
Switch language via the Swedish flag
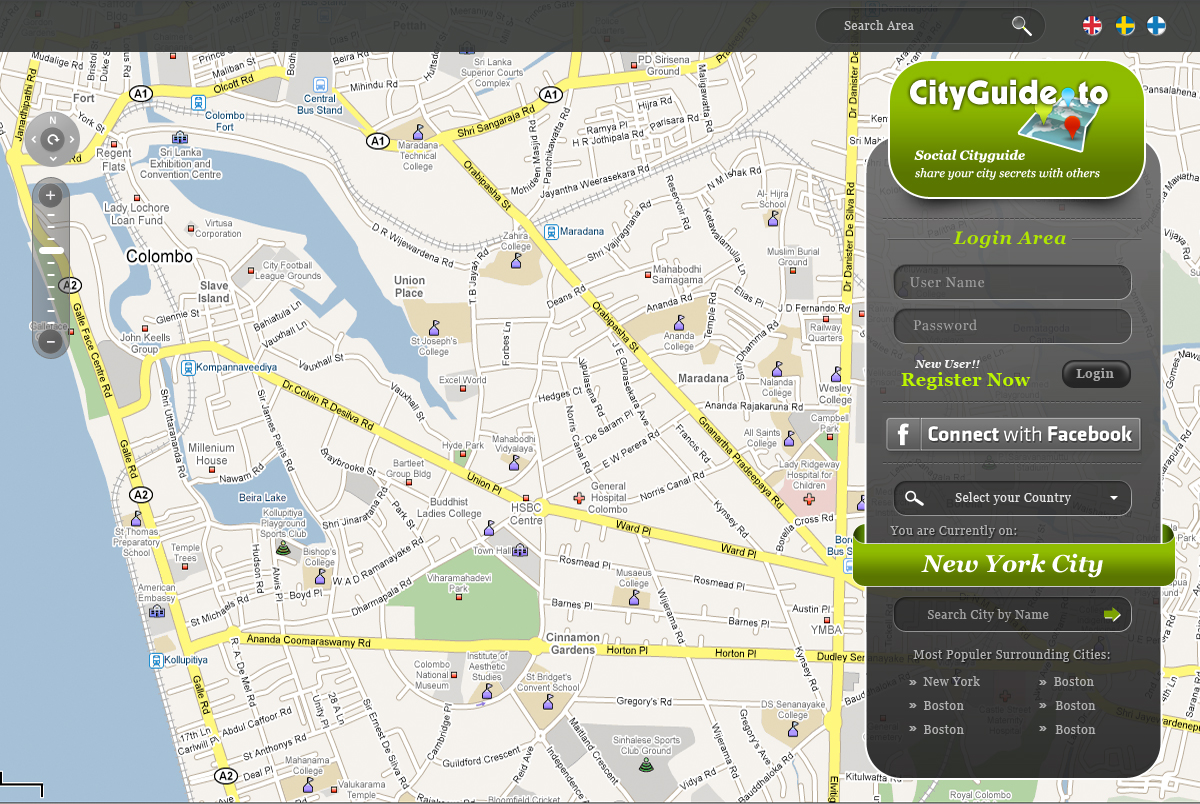[x=1124, y=26]
